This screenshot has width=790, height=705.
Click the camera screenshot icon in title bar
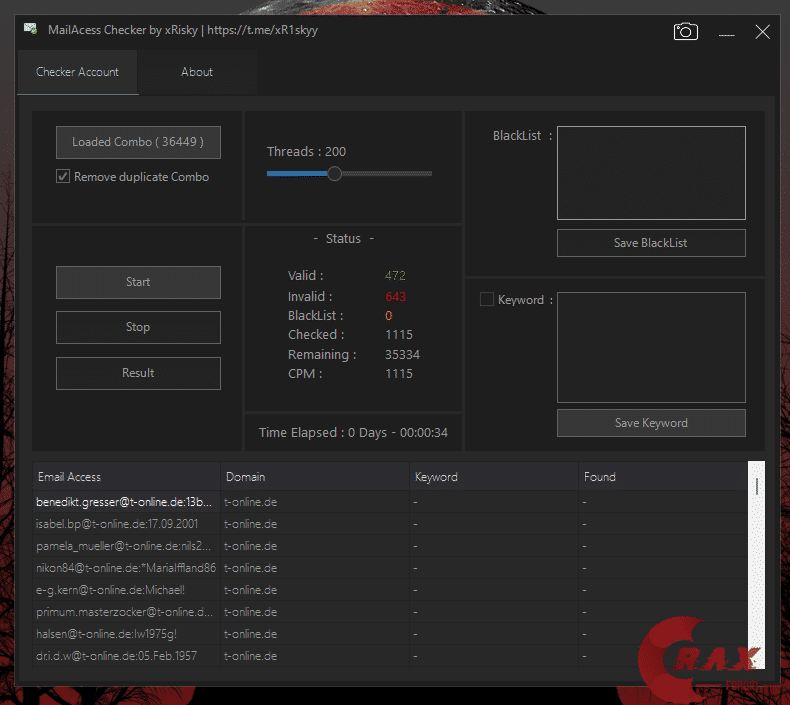(x=685, y=32)
